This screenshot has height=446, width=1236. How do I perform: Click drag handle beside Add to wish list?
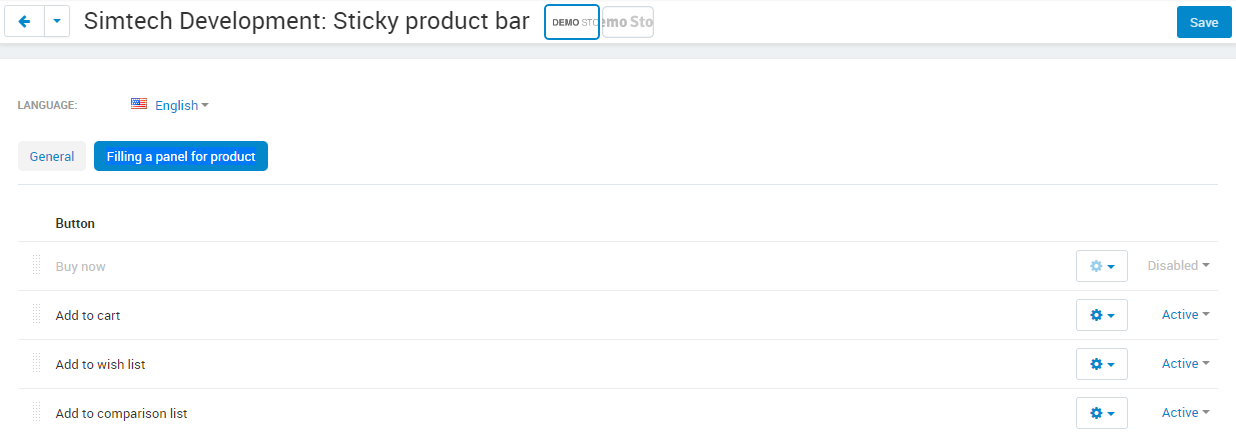tap(36, 364)
